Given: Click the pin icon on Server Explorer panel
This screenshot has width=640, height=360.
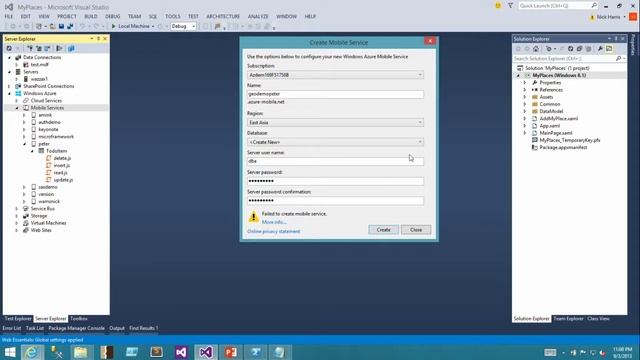Looking at the screenshot, I should point(98,39).
